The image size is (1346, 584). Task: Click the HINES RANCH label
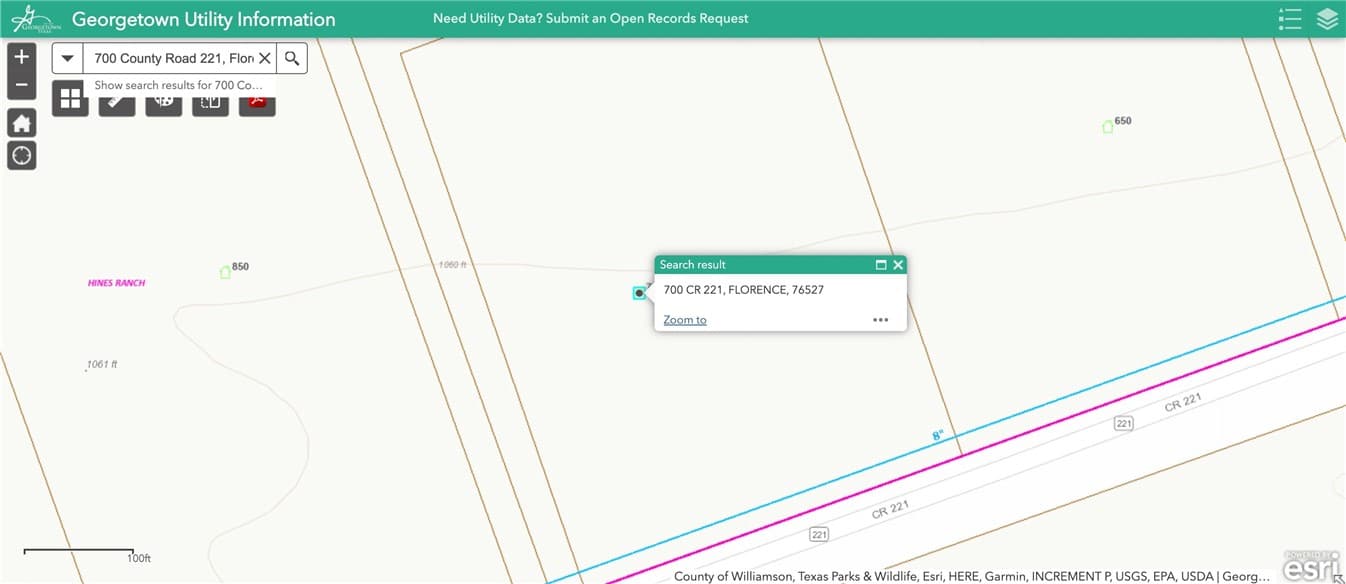click(116, 283)
